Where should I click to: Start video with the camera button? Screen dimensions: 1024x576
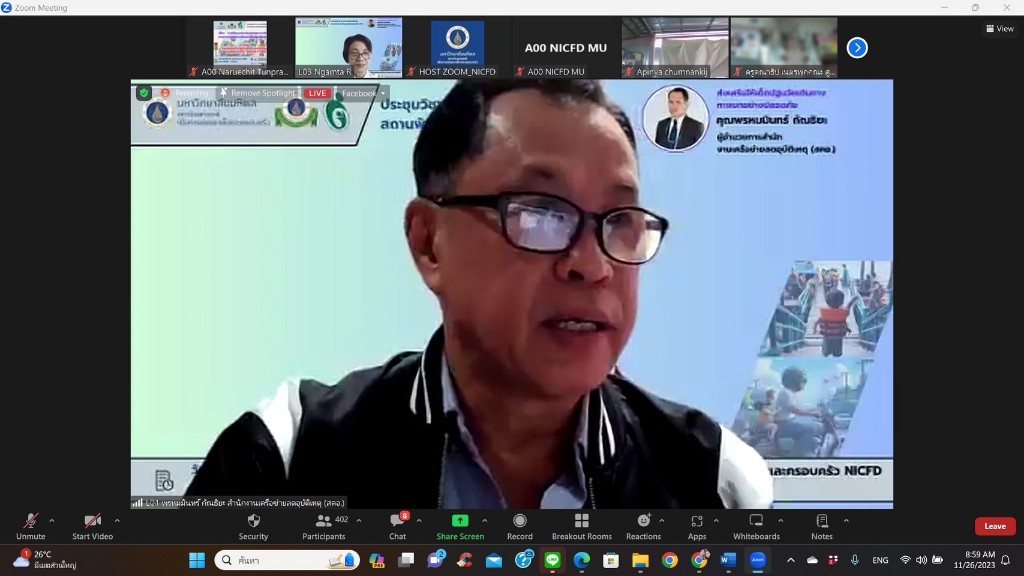(92, 526)
